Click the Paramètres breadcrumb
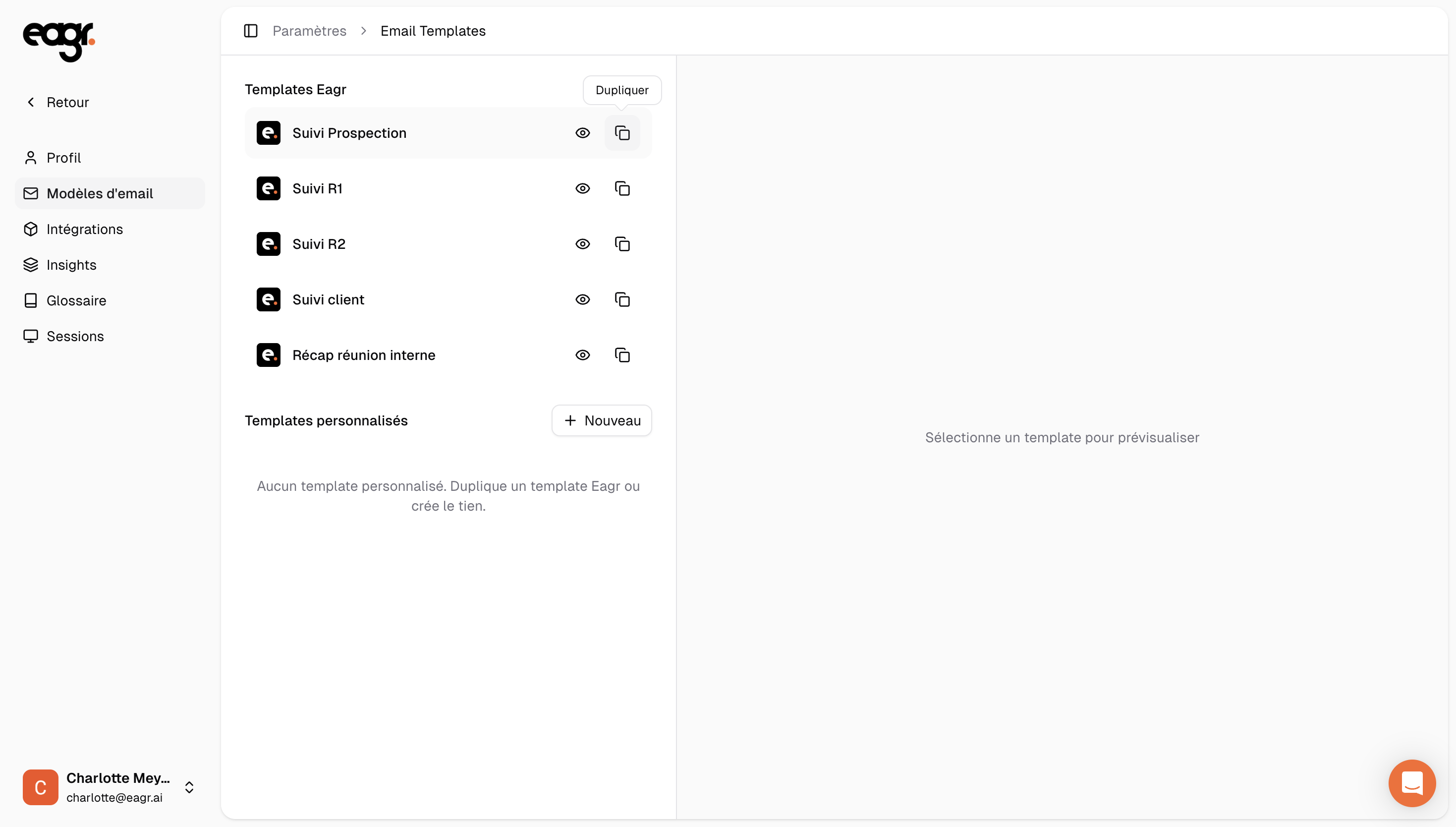The image size is (1456, 827). (309, 31)
